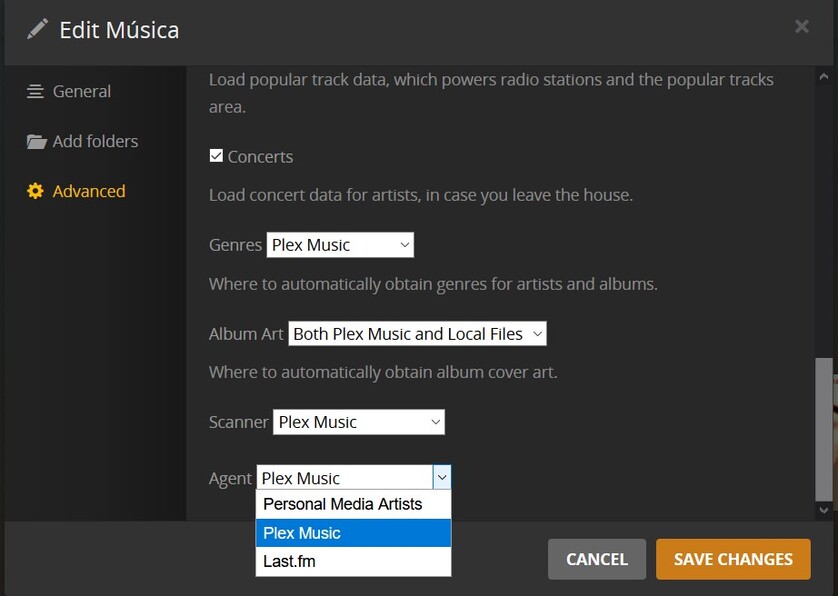Switch to the General tab
The width and height of the screenshot is (838, 596).
82,91
